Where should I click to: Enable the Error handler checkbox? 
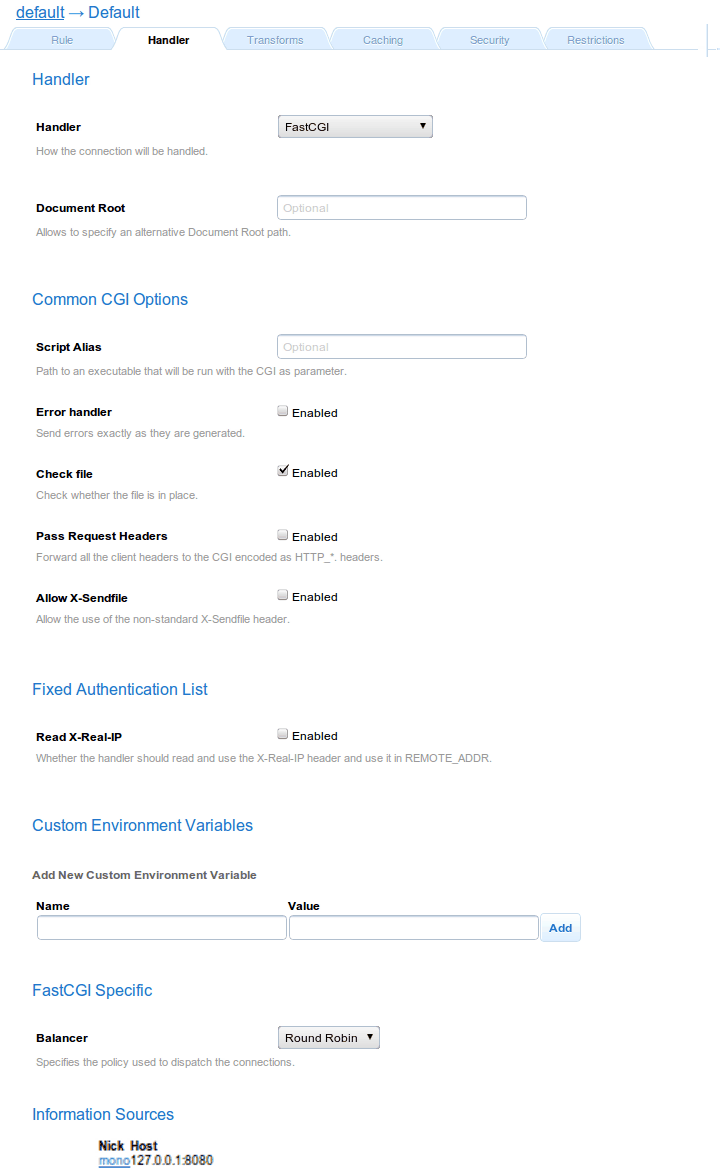click(x=283, y=411)
